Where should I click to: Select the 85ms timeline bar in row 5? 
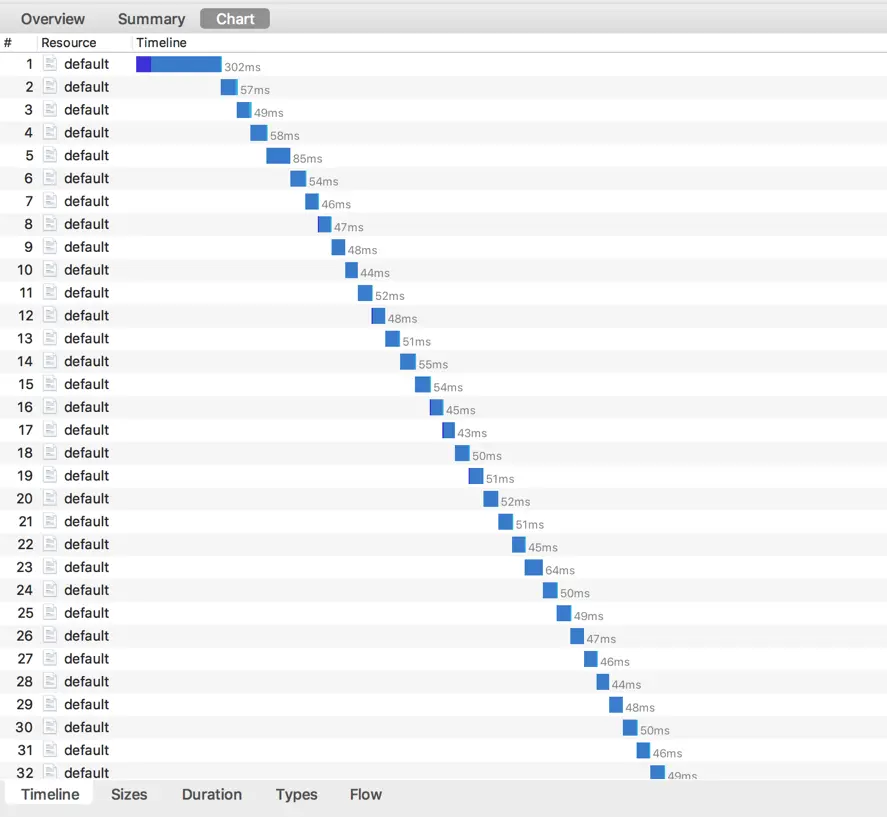[278, 156]
